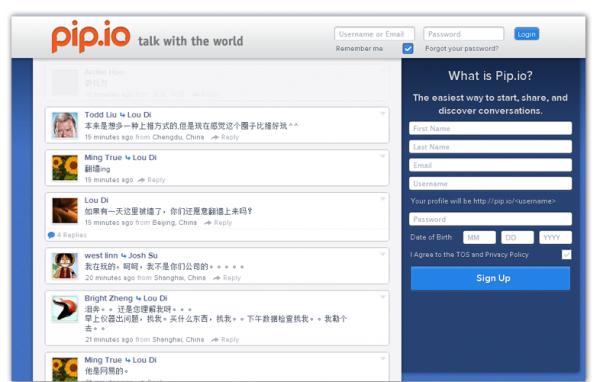This screenshot has width=600, height=382.
Task: Click the reply arrow on Bright Zheng's post
Action: [215, 340]
